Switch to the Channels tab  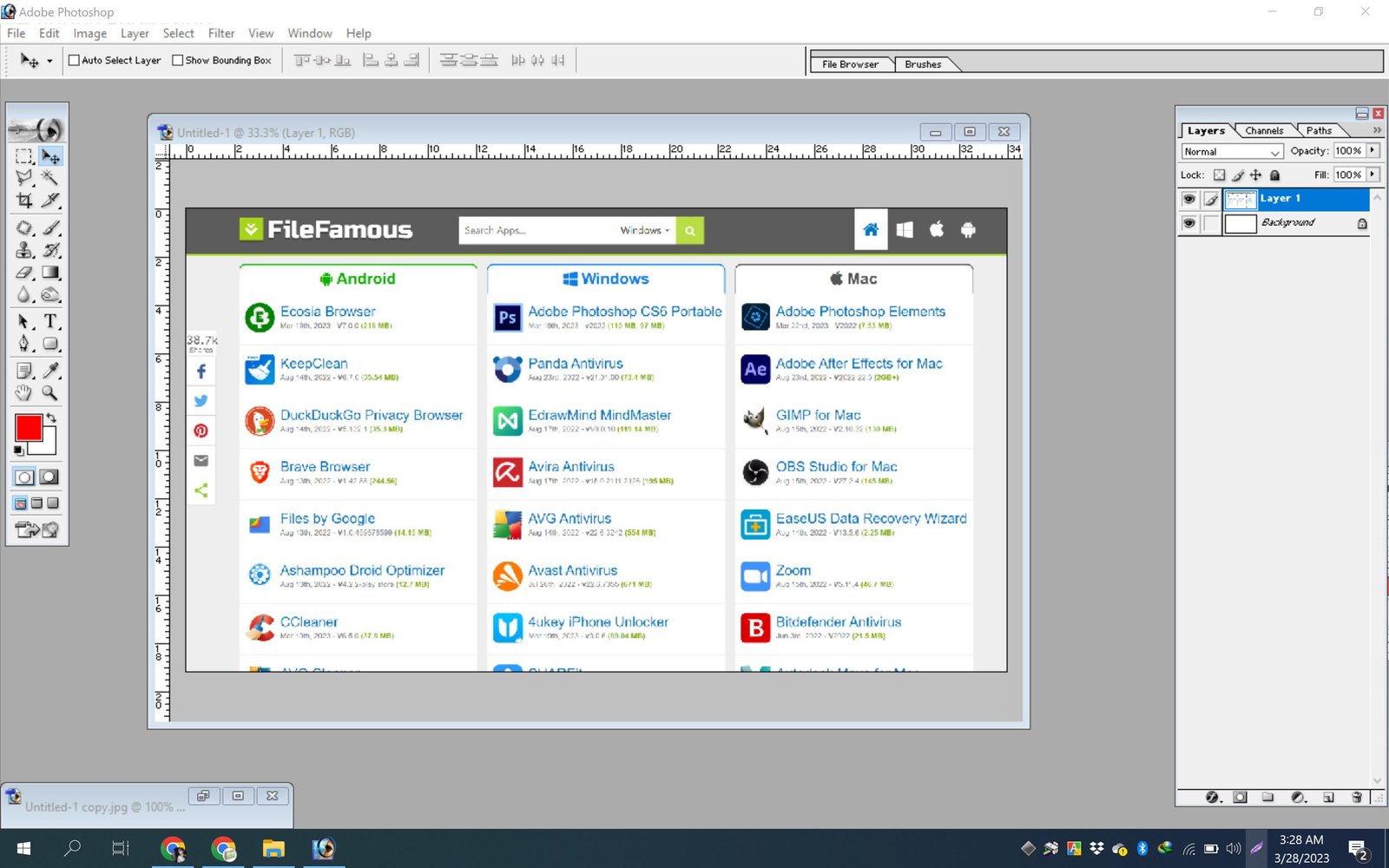click(1264, 131)
